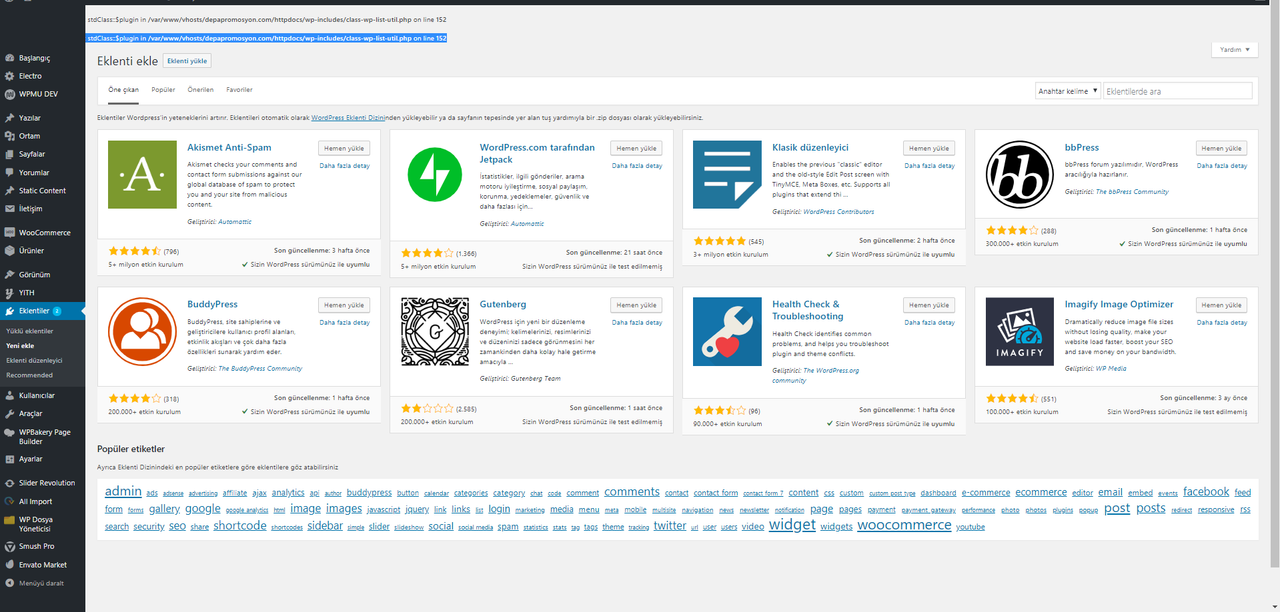The width and height of the screenshot is (1280, 612).
Task: Open the Health Check wrench thumbnail
Action: (x=727, y=331)
